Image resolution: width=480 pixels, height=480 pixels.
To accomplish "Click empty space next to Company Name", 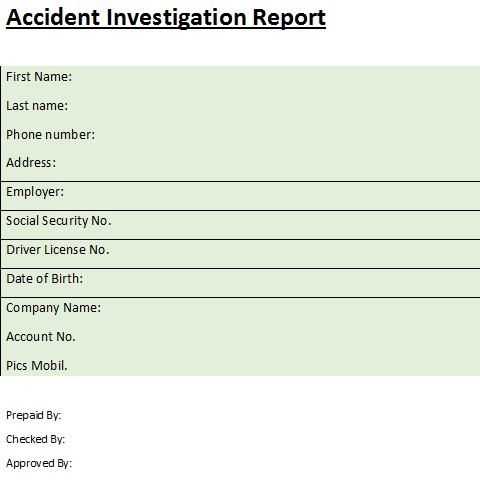I will click(x=291, y=308).
